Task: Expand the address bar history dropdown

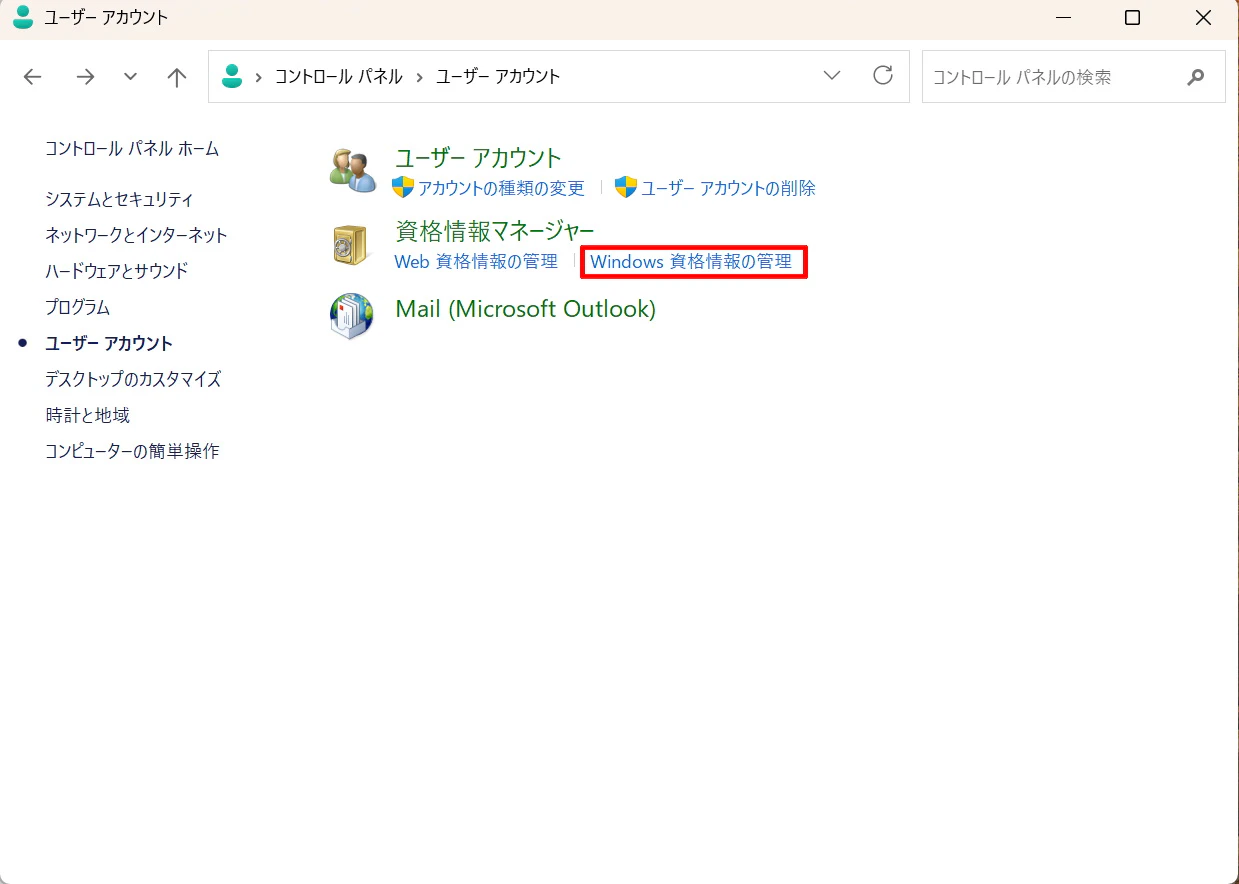Action: point(832,76)
